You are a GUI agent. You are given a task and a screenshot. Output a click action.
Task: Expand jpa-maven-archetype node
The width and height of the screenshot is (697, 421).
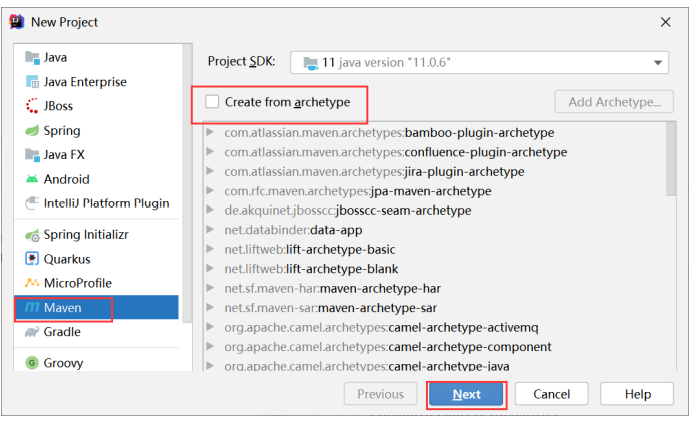click(x=210, y=191)
